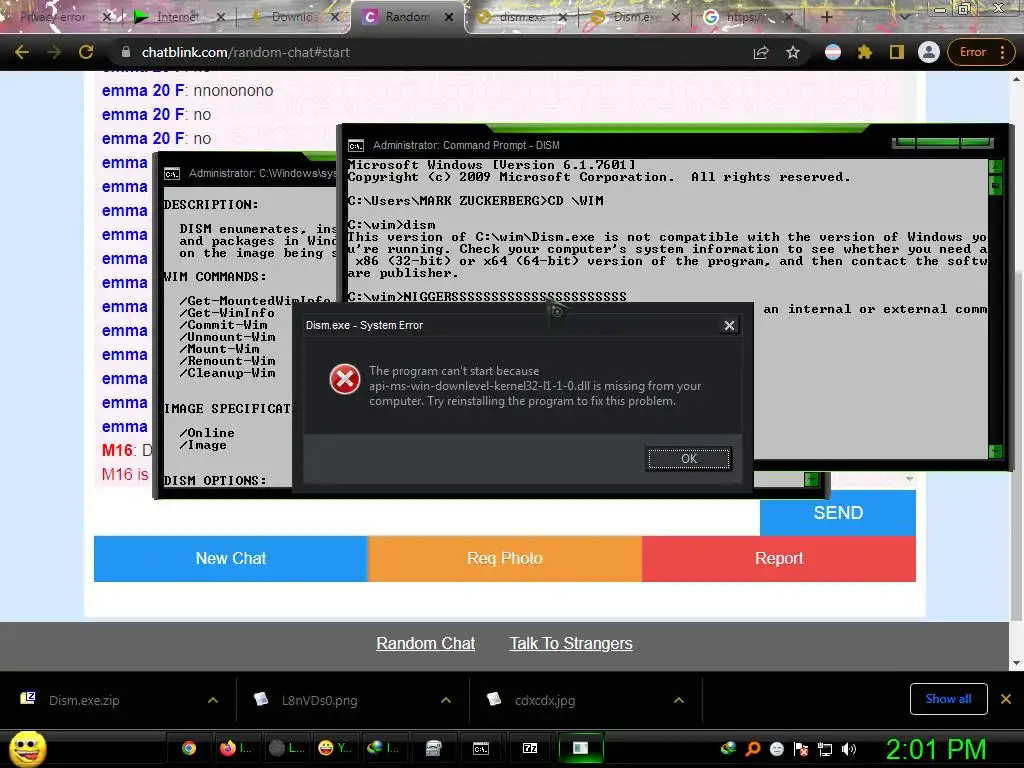Reload the chatblink page
The height and width of the screenshot is (768, 1024).
(86, 52)
